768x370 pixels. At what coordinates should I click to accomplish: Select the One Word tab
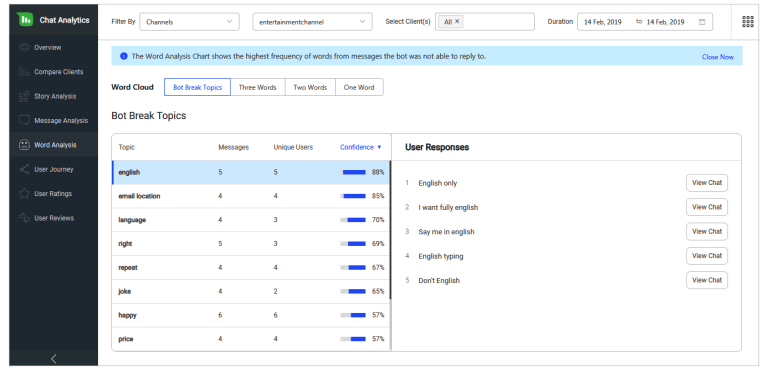point(359,87)
